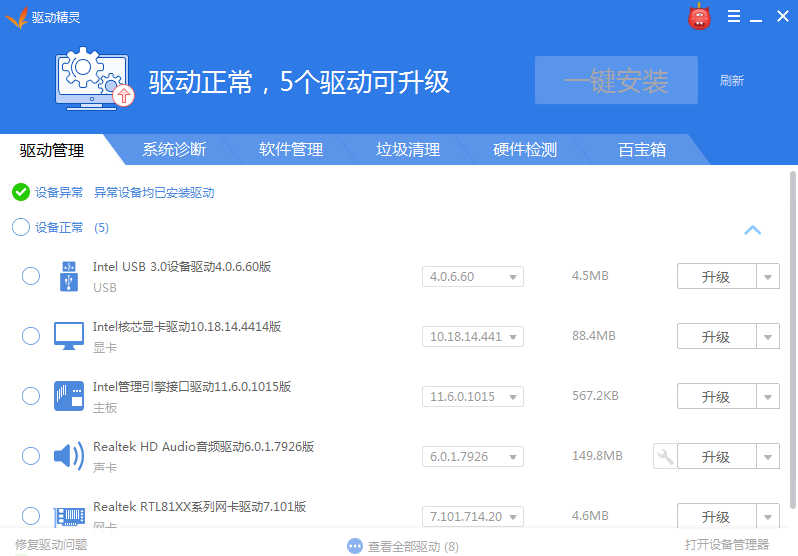Switch to 垃圾清理 tab
Image resolution: width=798 pixels, height=556 pixels.
pyautogui.click(x=408, y=150)
